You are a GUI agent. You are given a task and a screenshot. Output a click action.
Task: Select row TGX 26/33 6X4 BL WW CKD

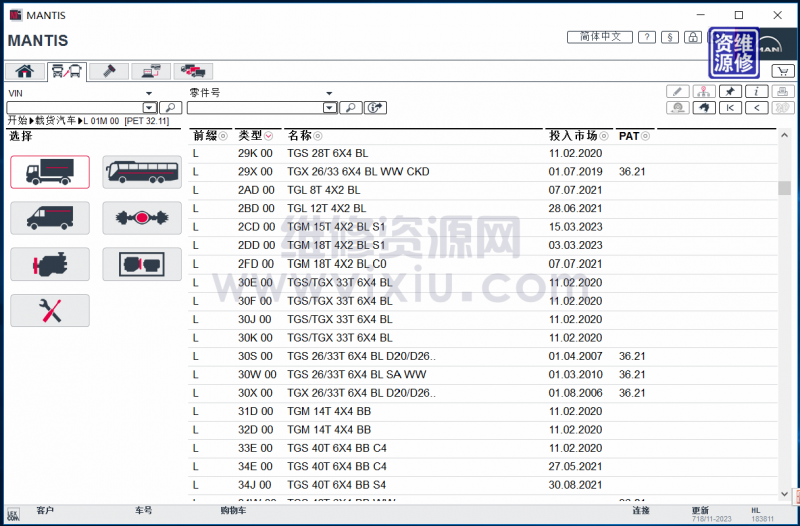pos(483,172)
